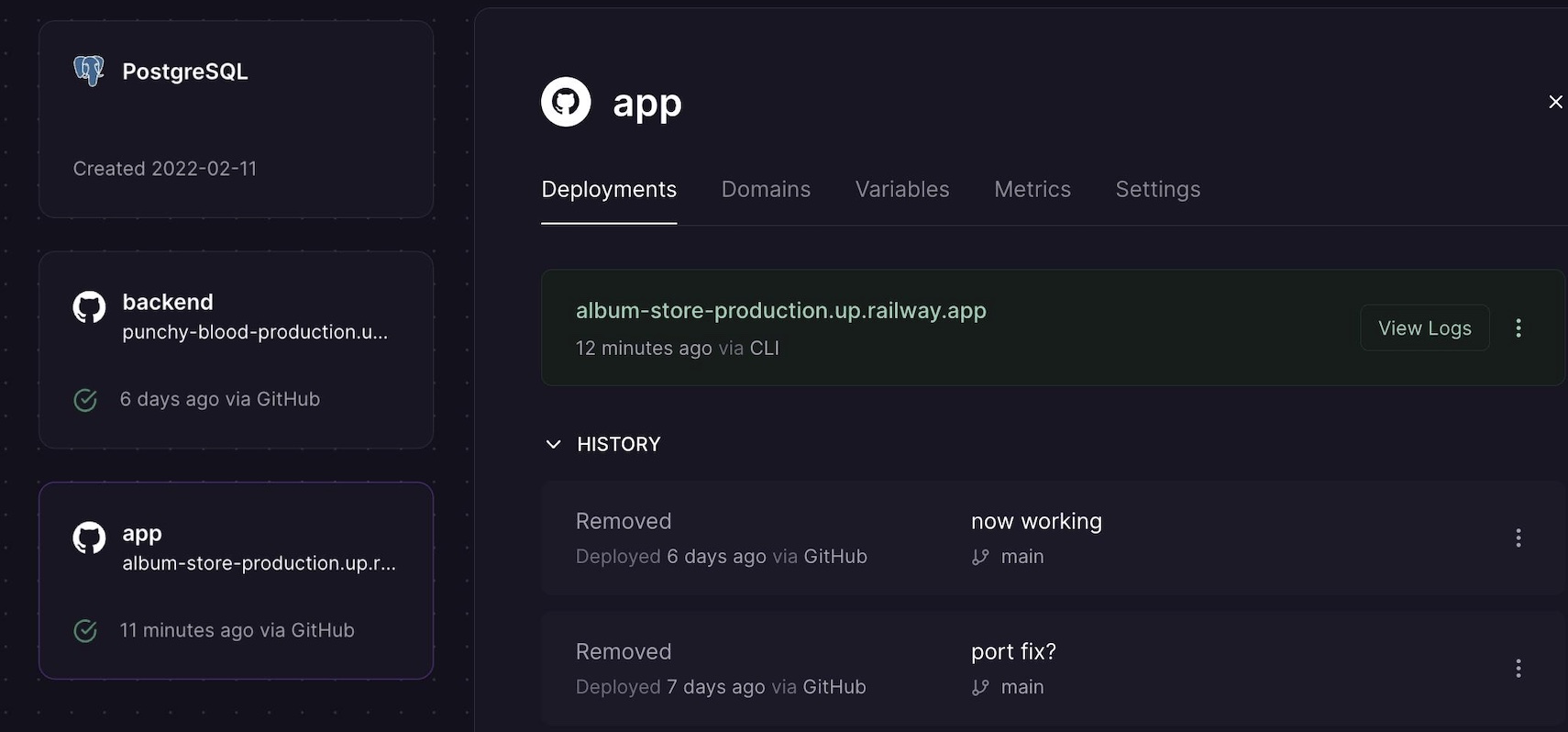Open options menu for 'port fix?' deployment
Viewport: 1568px width, 732px height.
coord(1518,669)
